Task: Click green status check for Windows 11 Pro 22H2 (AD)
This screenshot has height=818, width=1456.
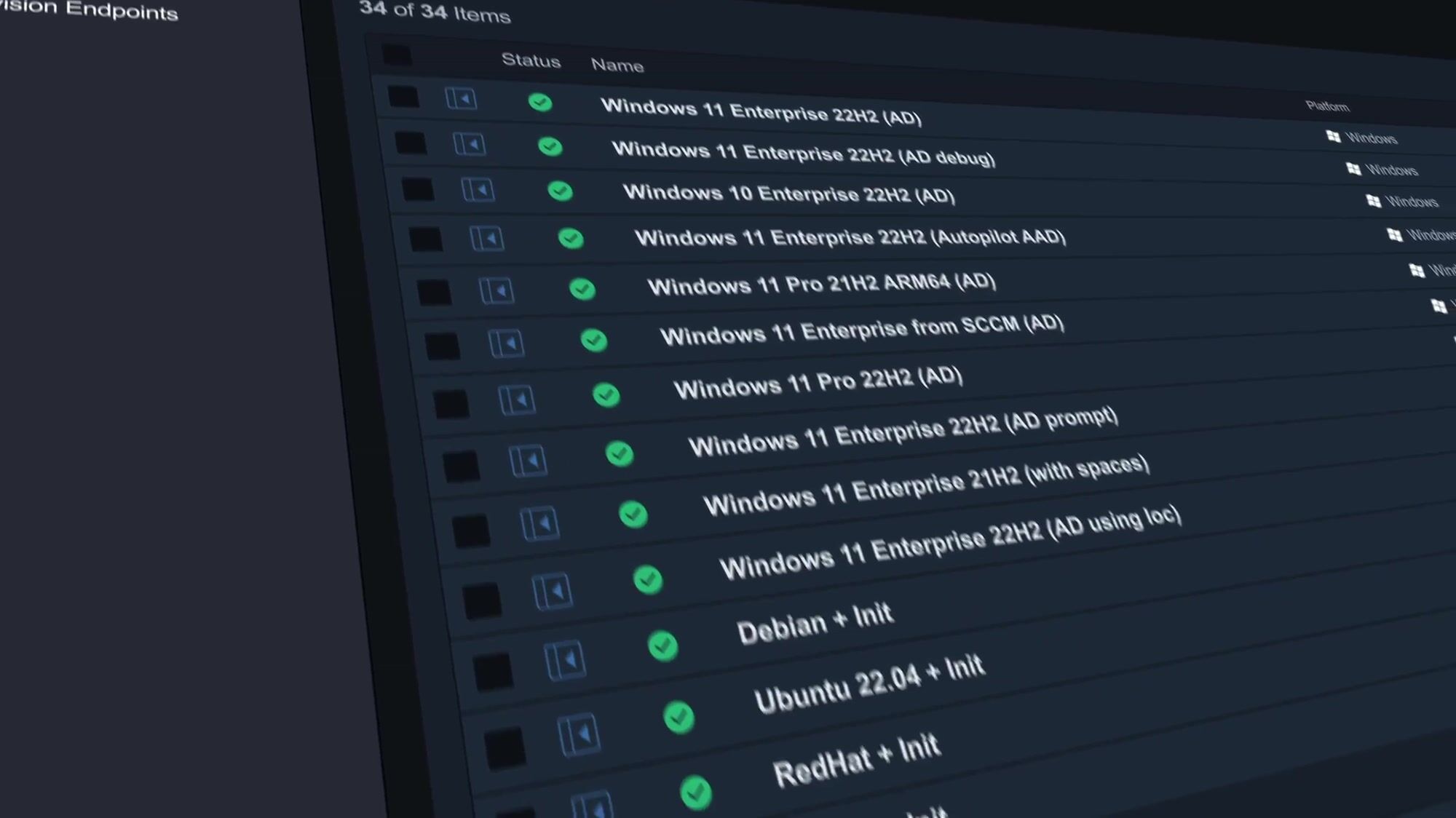Action: (x=606, y=395)
